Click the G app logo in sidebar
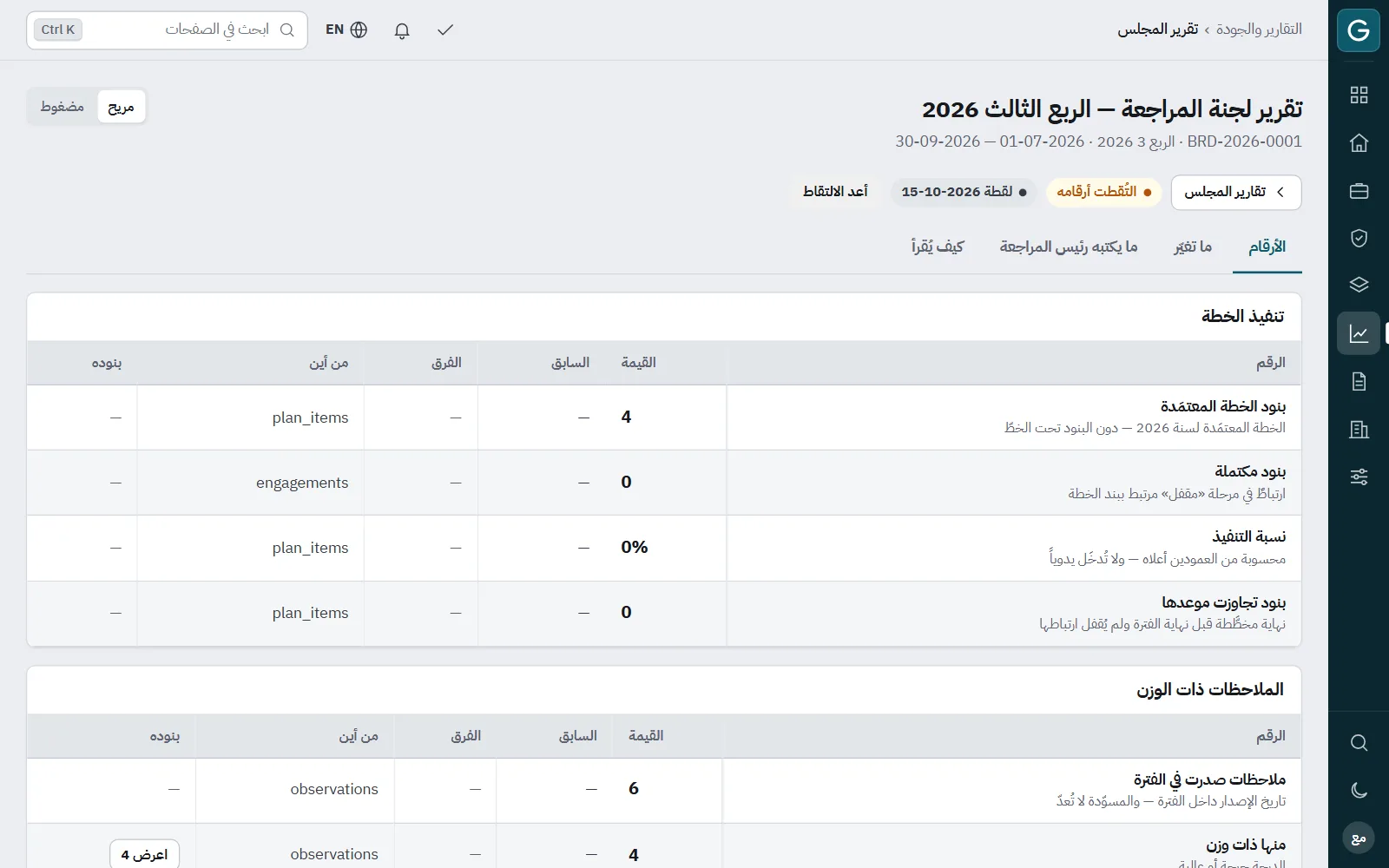 1359,30
